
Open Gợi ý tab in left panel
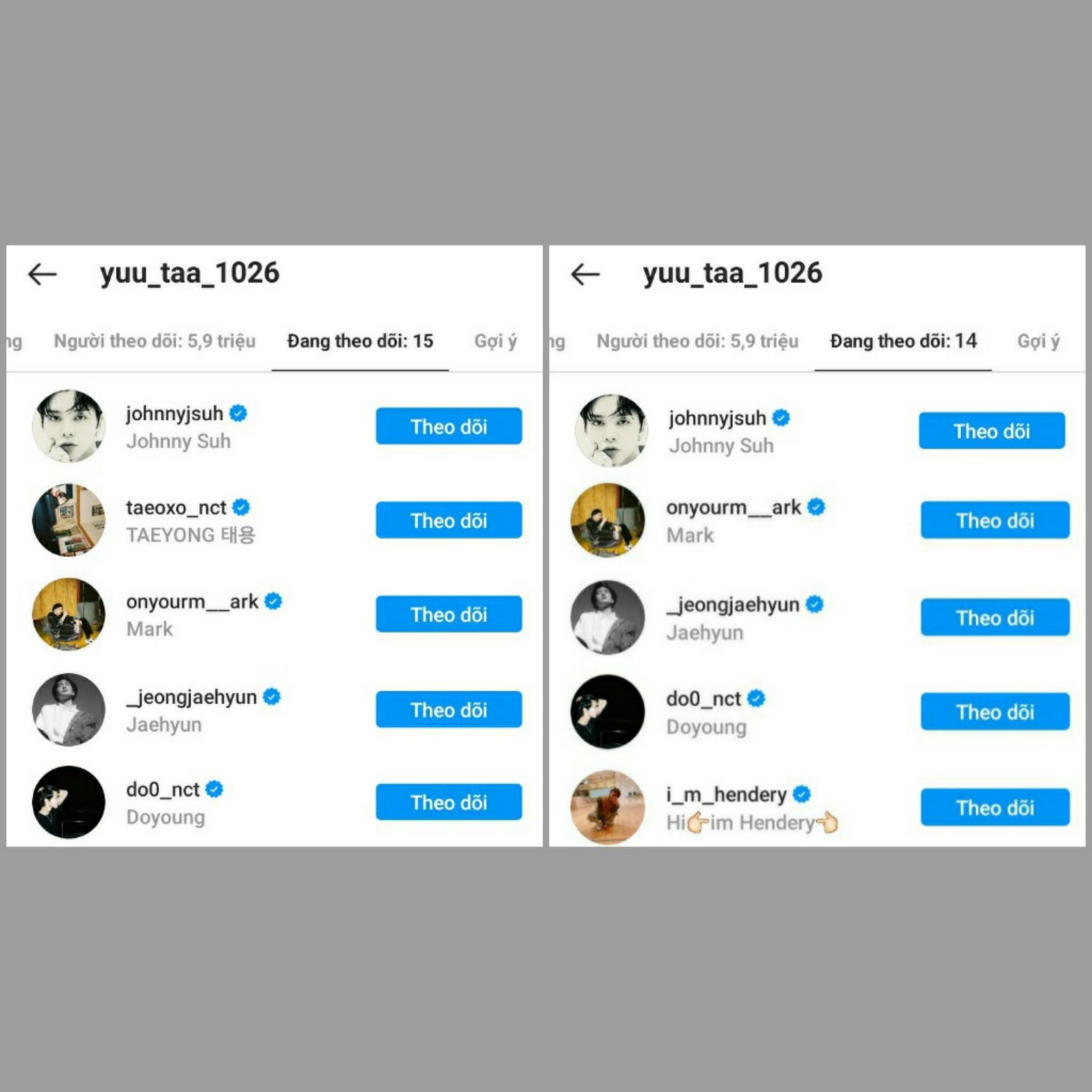click(x=496, y=341)
